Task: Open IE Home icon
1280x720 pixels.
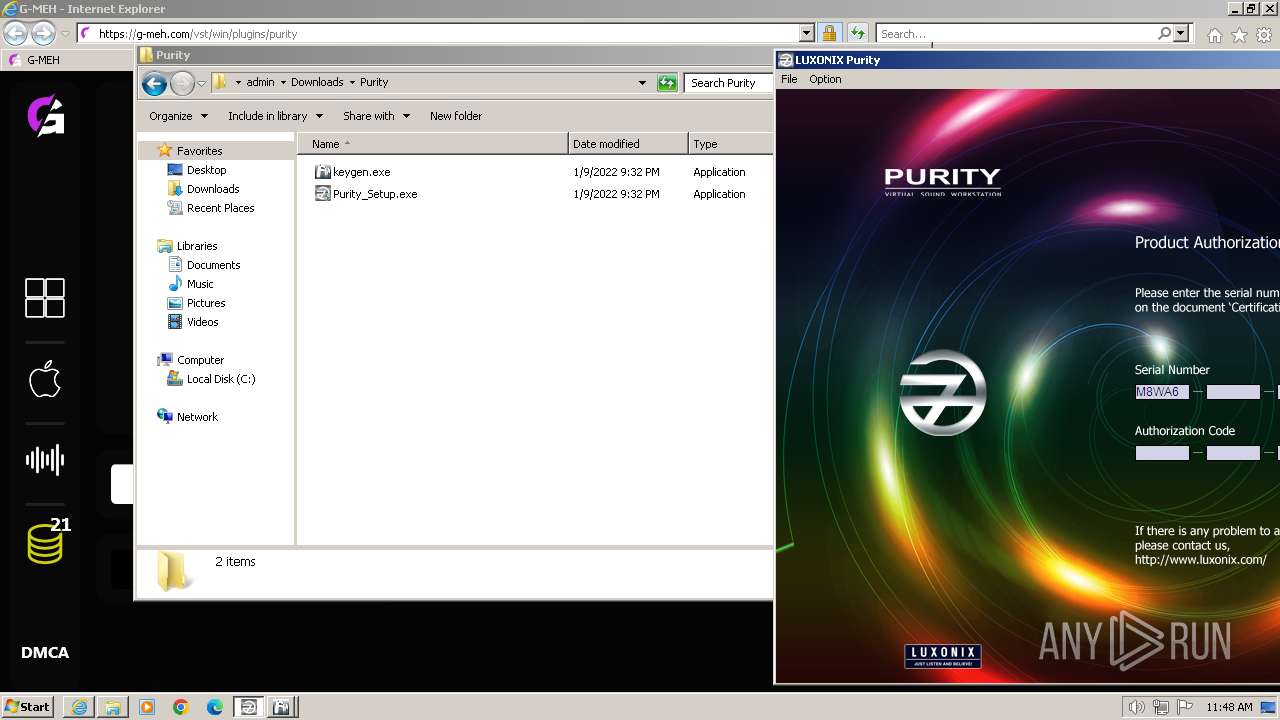Action: 1214,35
